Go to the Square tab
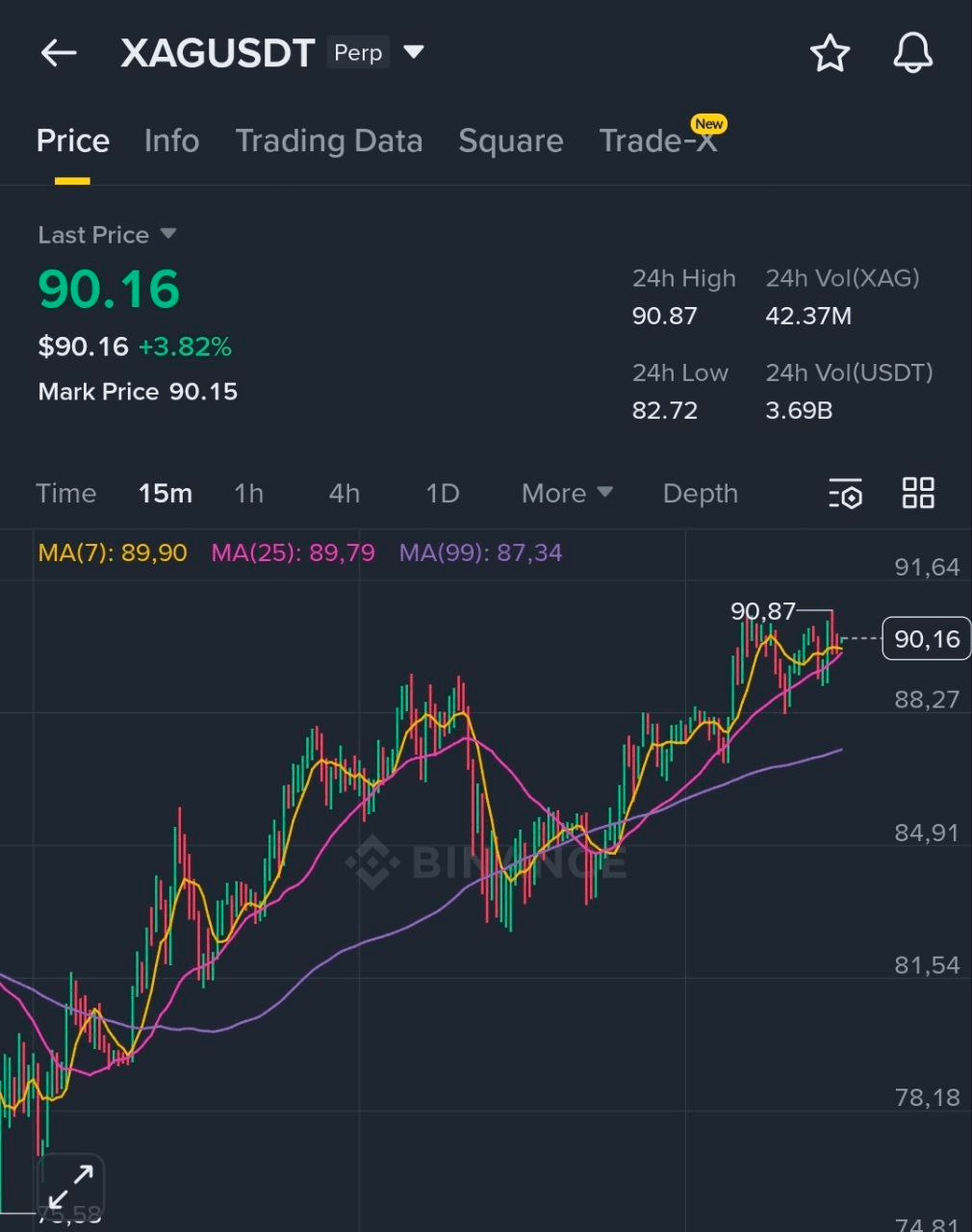Image resolution: width=972 pixels, height=1232 pixels. pyautogui.click(x=510, y=141)
